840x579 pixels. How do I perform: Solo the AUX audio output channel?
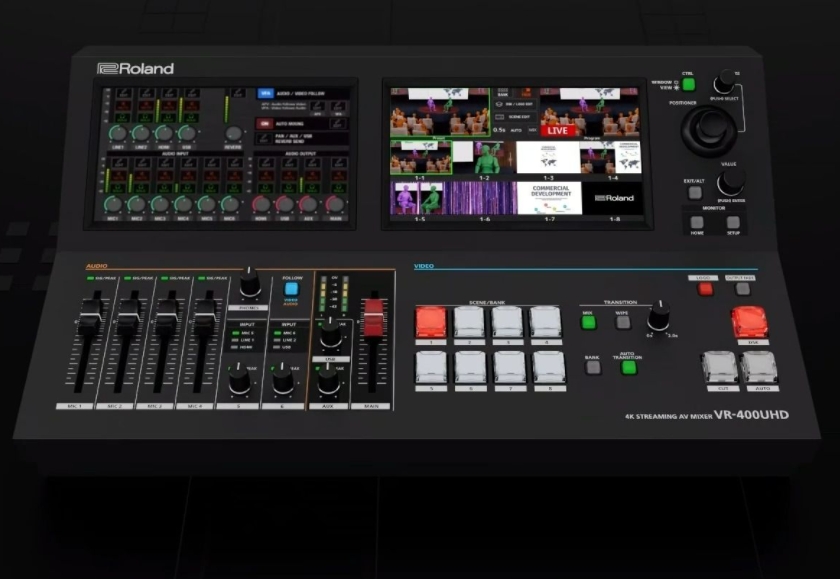point(312,189)
